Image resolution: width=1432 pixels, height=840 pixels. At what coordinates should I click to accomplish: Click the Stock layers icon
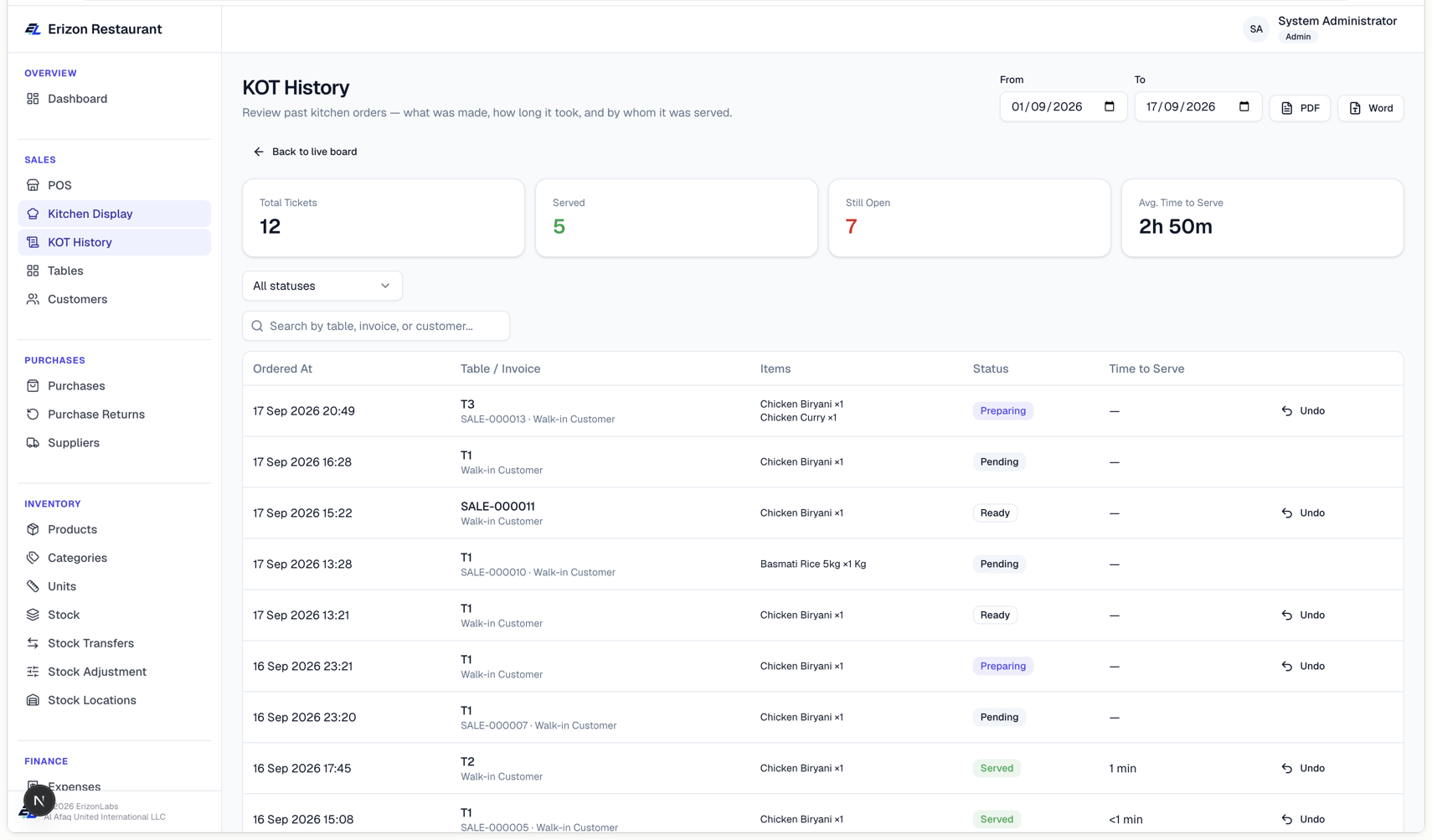pyautogui.click(x=33, y=615)
